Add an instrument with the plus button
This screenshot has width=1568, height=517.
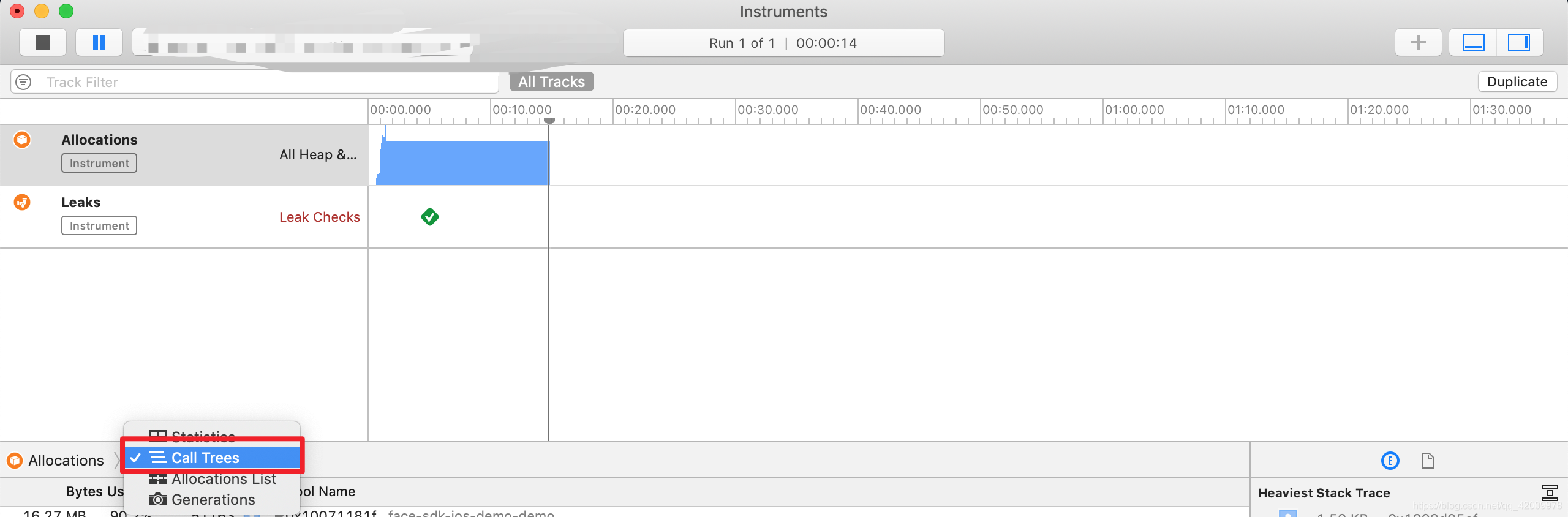click(x=1418, y=42)
